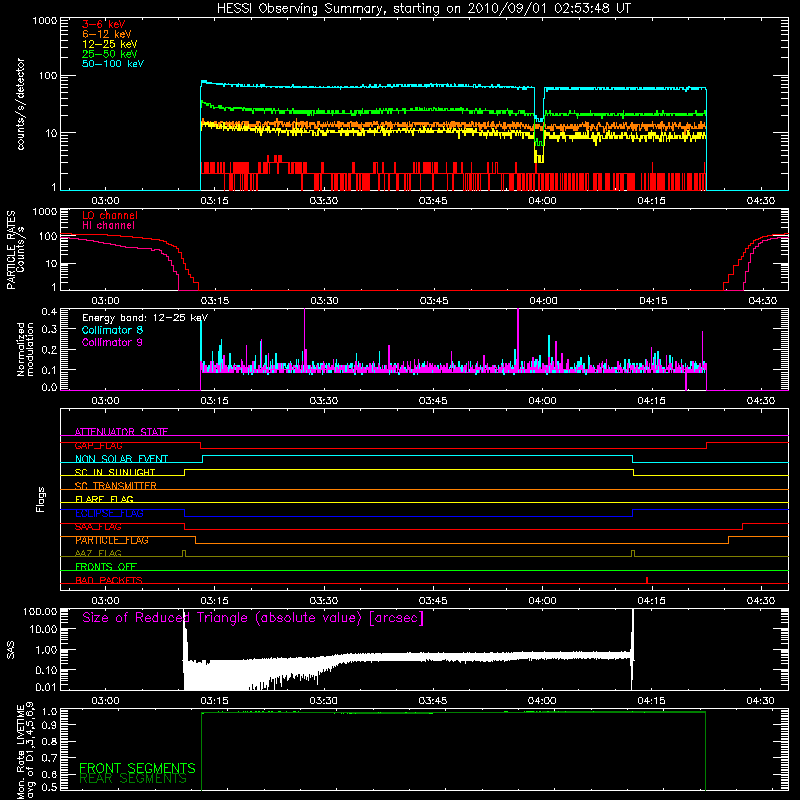Click the ATTENUATOR_STATE flag label
The width and height of the screenshot is (800, 800).
point(121,432)
